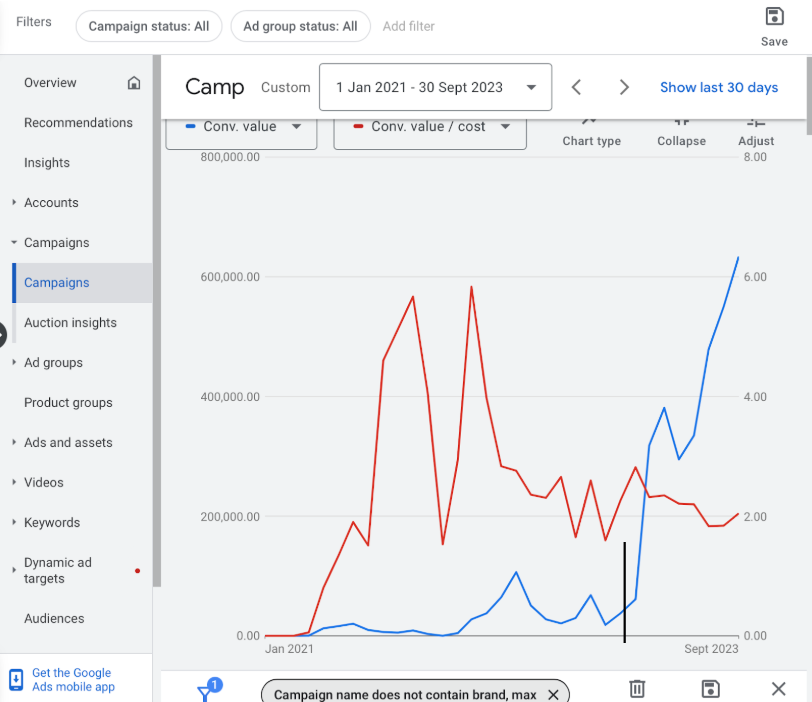This screenshot has width=812, height=702.
Task: Click Show last 30 days link
Action: [718, 88]
